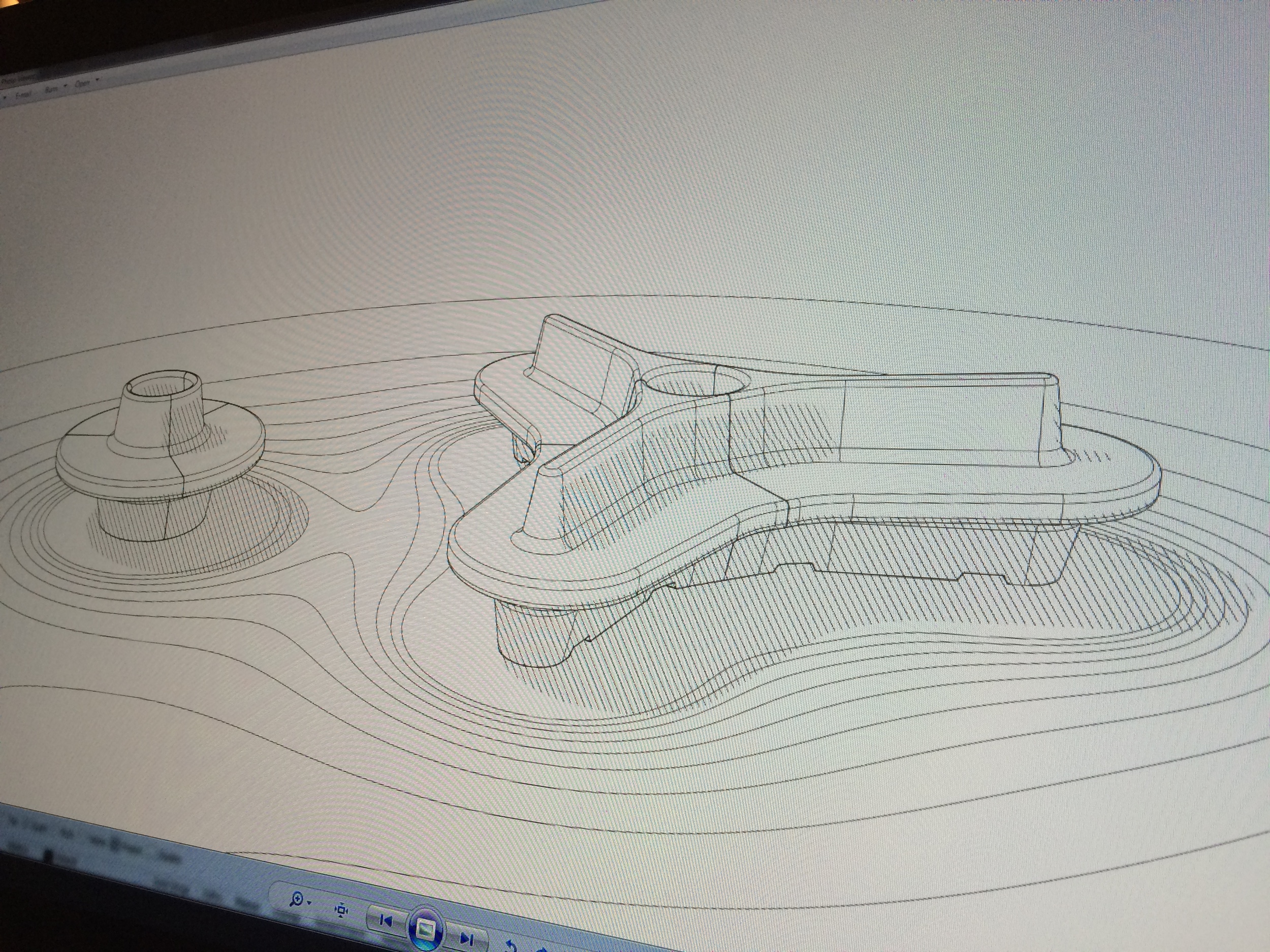Image resolution: width=1270 pixels, height=952 pixels.
Task: Click the E-mail toolbar item
Action: (x=23, y=94)
